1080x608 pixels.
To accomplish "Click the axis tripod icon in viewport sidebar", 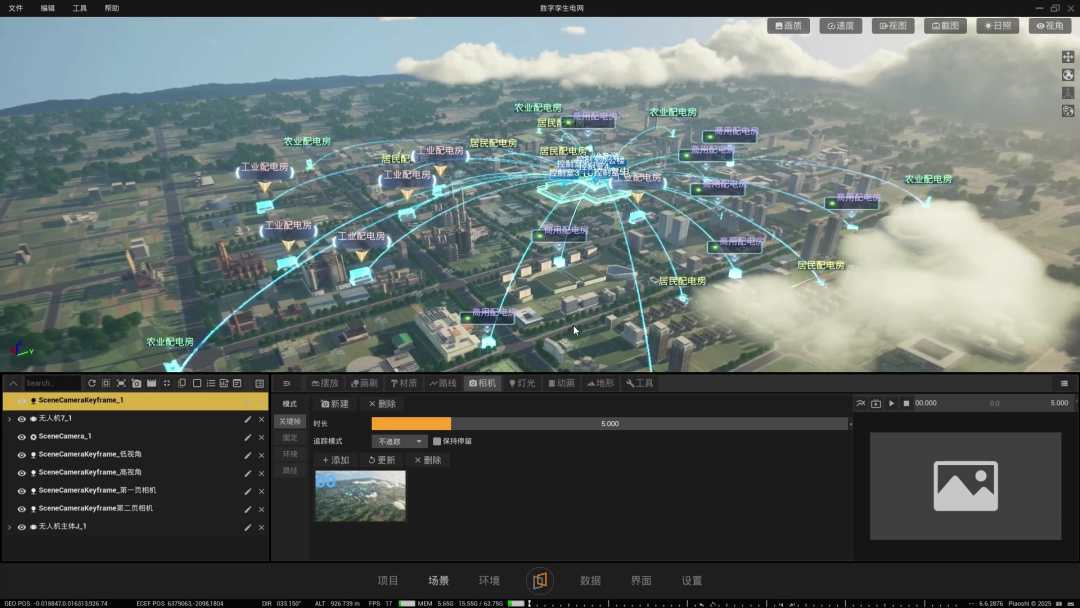I will pos(1068,92).
